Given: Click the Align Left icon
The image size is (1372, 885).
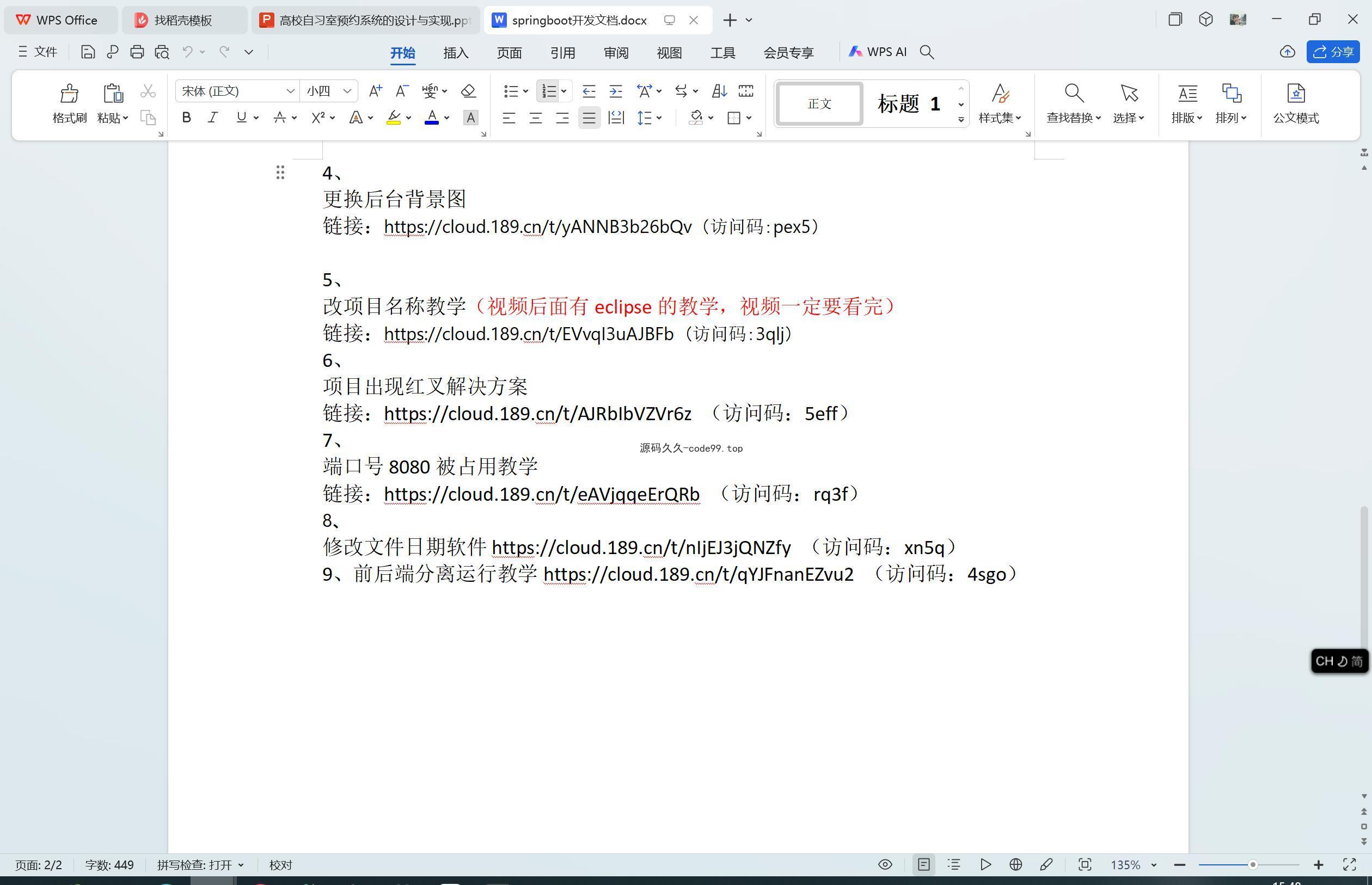Looking at the screenshot, I should [509, 118].
